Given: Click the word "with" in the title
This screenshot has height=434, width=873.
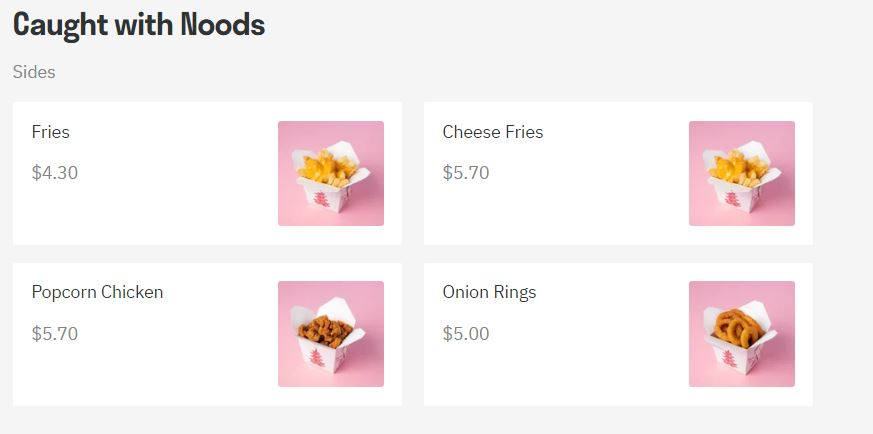Looking at the screenshot, I should tap(145, 26).
